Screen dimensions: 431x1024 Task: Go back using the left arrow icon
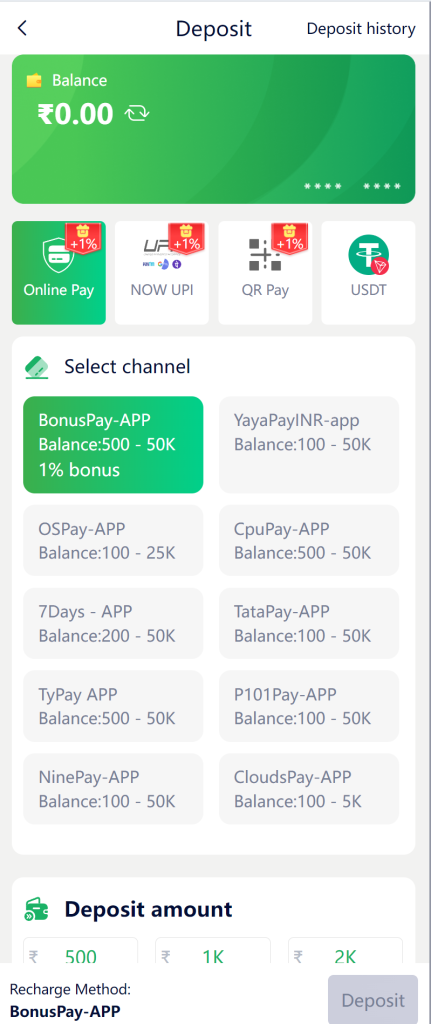click(23, 28)
